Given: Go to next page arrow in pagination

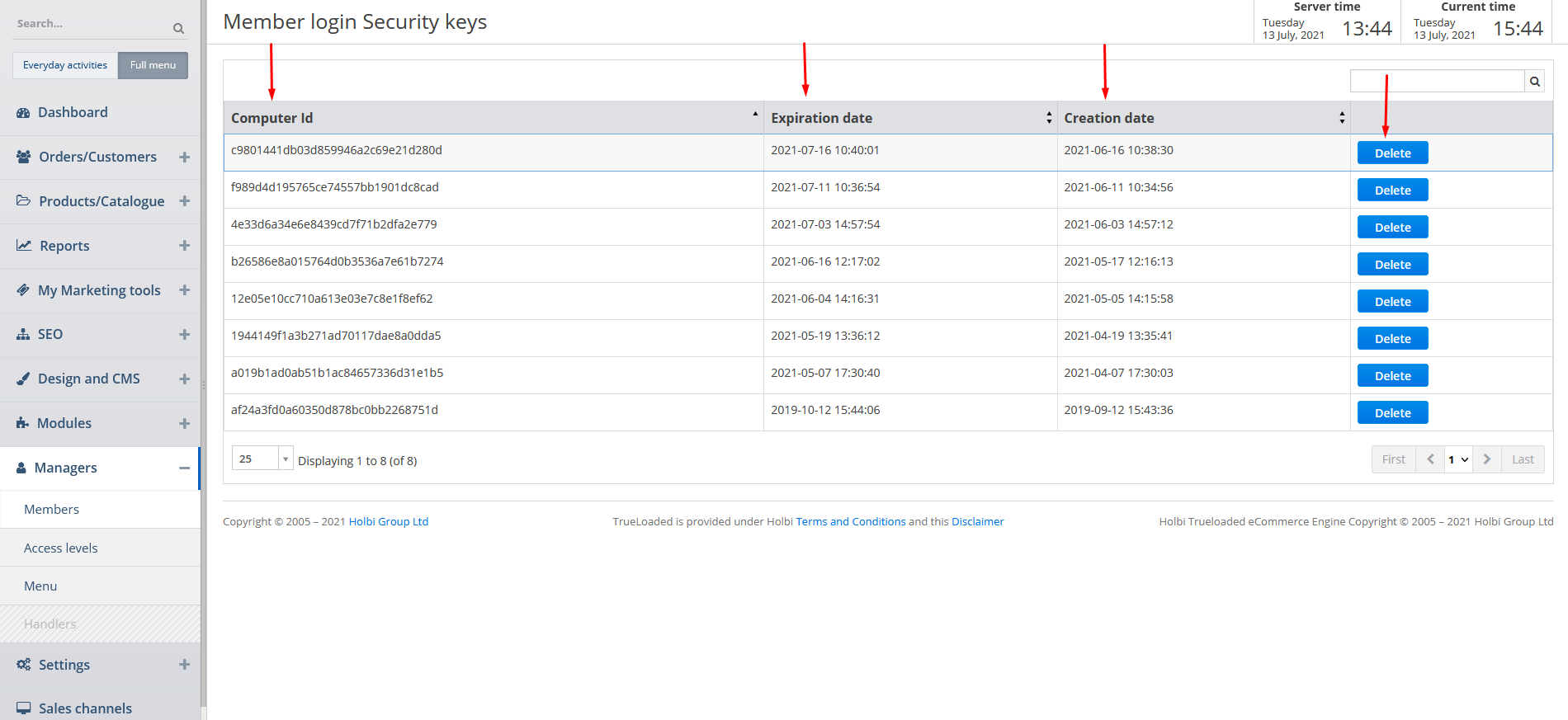Looking at the screenshot, I should pyautogui.click(x=1486, y=459).
